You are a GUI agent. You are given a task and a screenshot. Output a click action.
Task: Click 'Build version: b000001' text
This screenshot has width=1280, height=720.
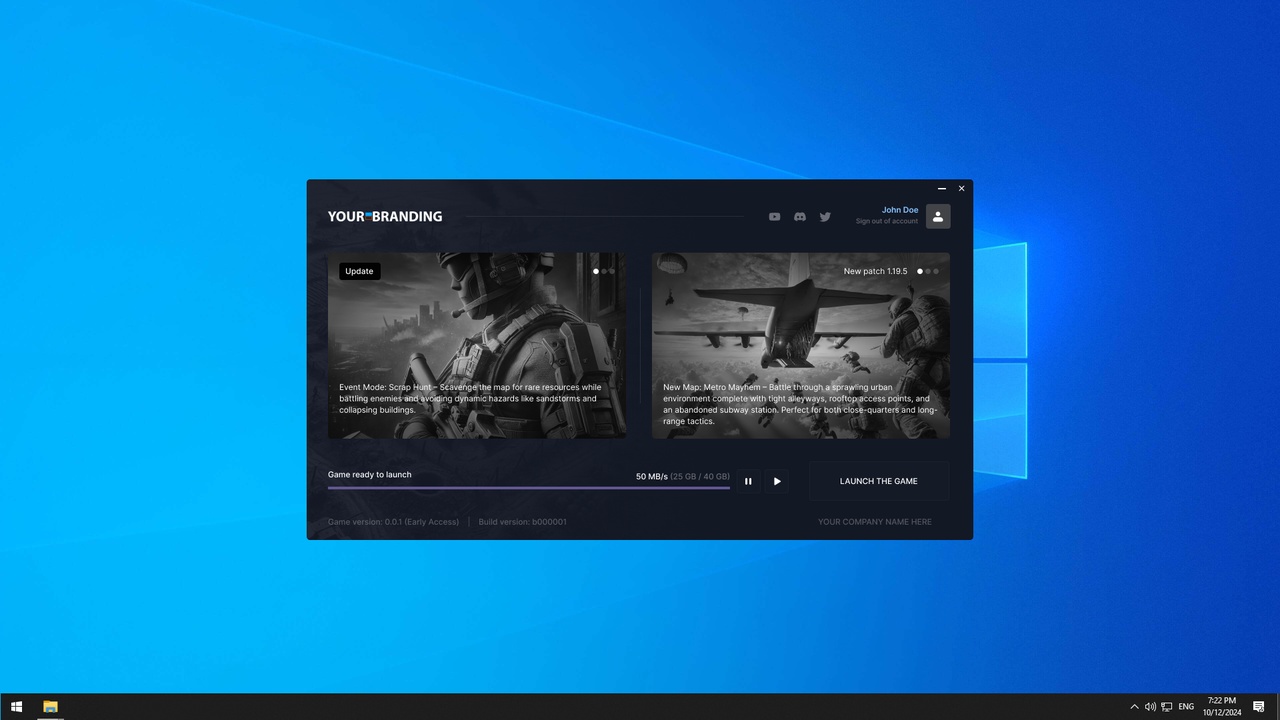[522, 522]
